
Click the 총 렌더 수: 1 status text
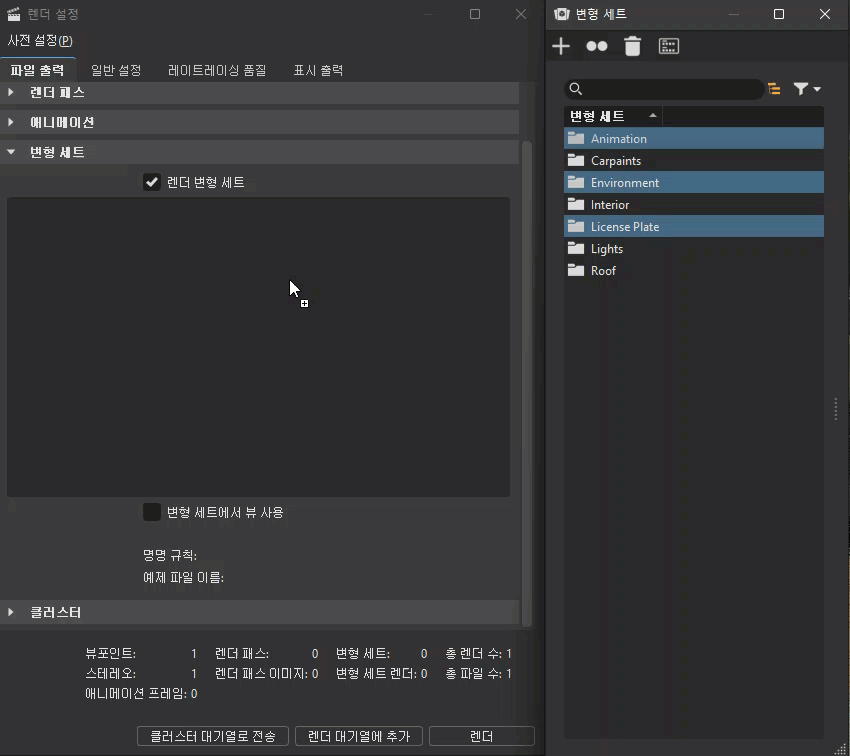[479, 654]
